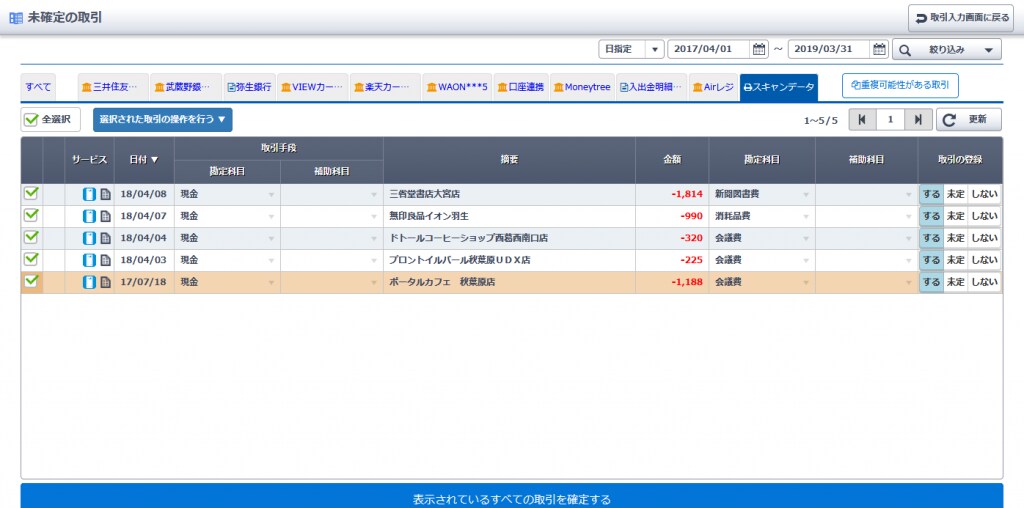Click blue service icon in ポータルカフェ row
1024x508 pixels.
89,282
